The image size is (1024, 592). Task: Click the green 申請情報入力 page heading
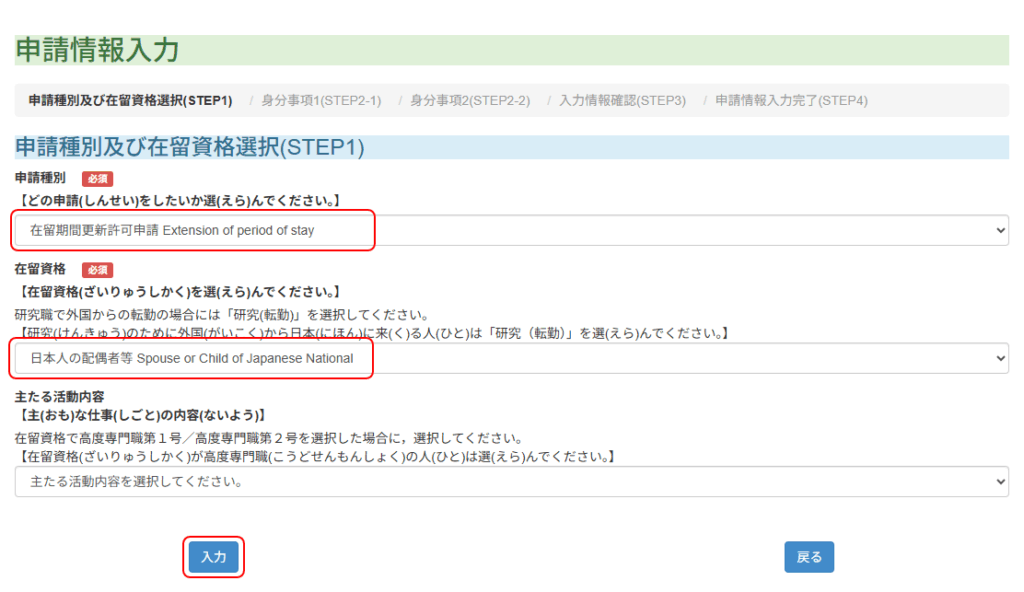click(97, 50)
